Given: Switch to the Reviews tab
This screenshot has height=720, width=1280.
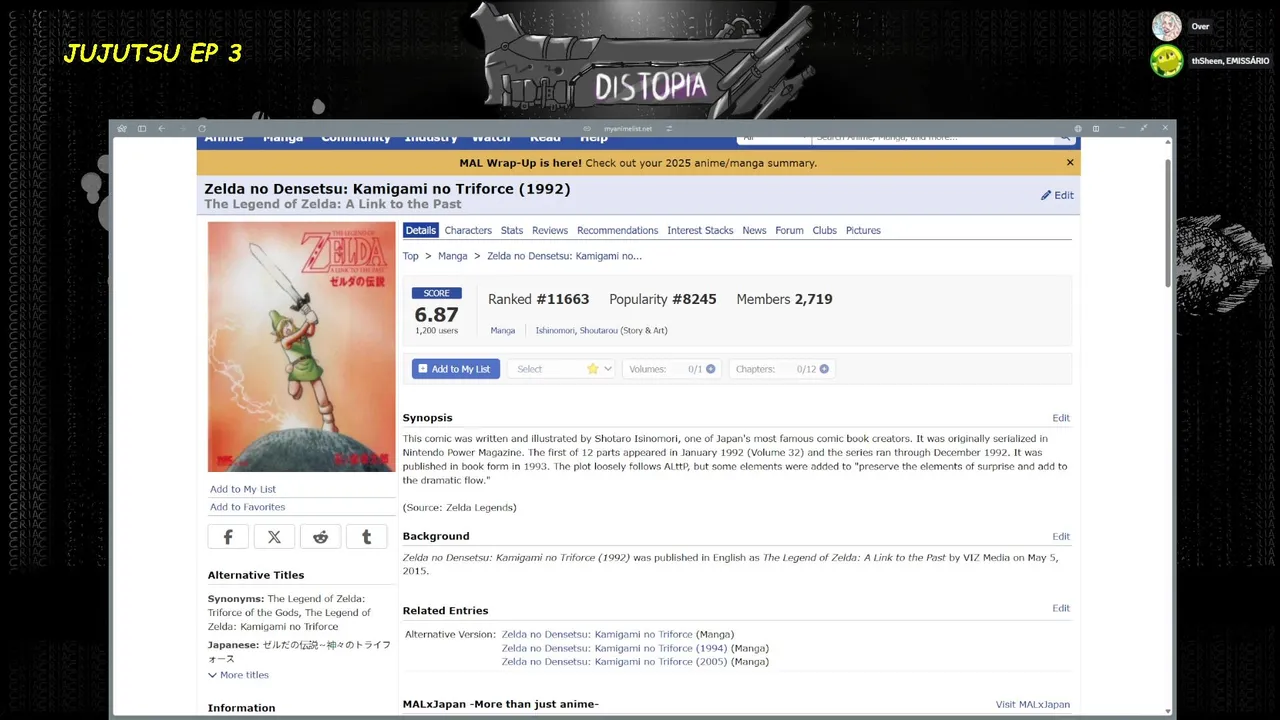Looking at the screenshot, I should pyautogui.click(x=550, y=230).
